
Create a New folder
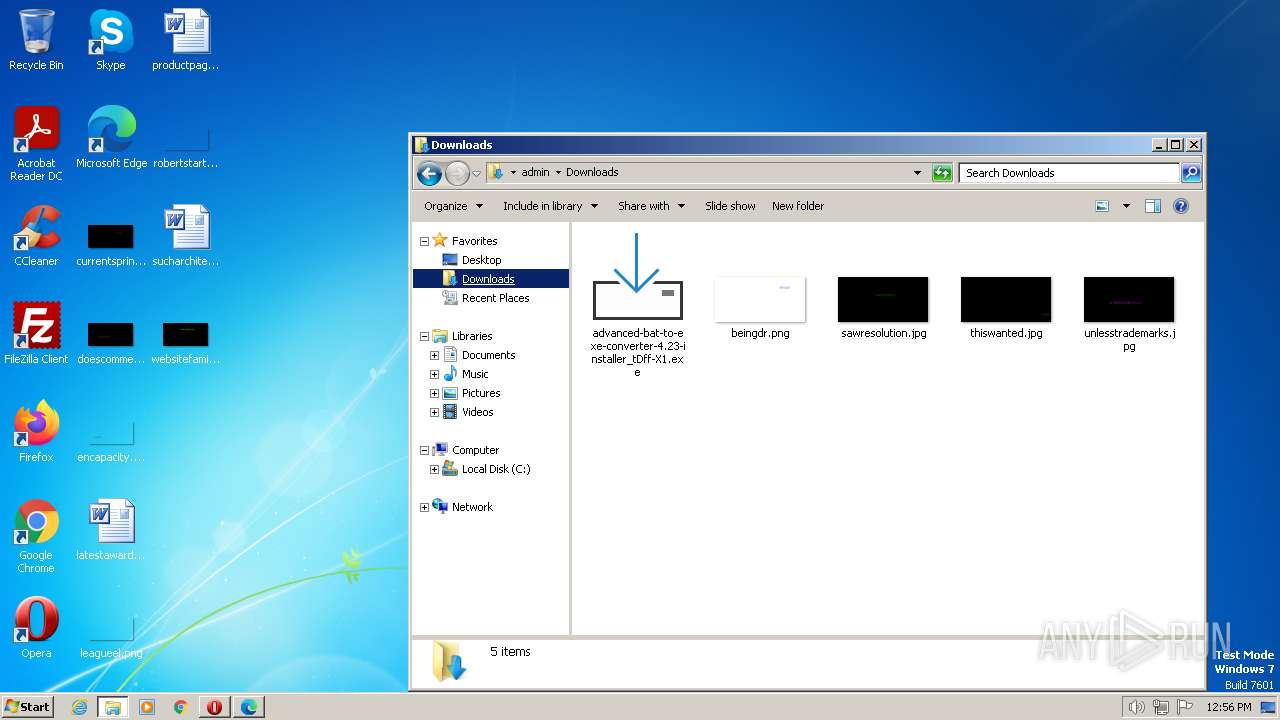pos(798,206)
